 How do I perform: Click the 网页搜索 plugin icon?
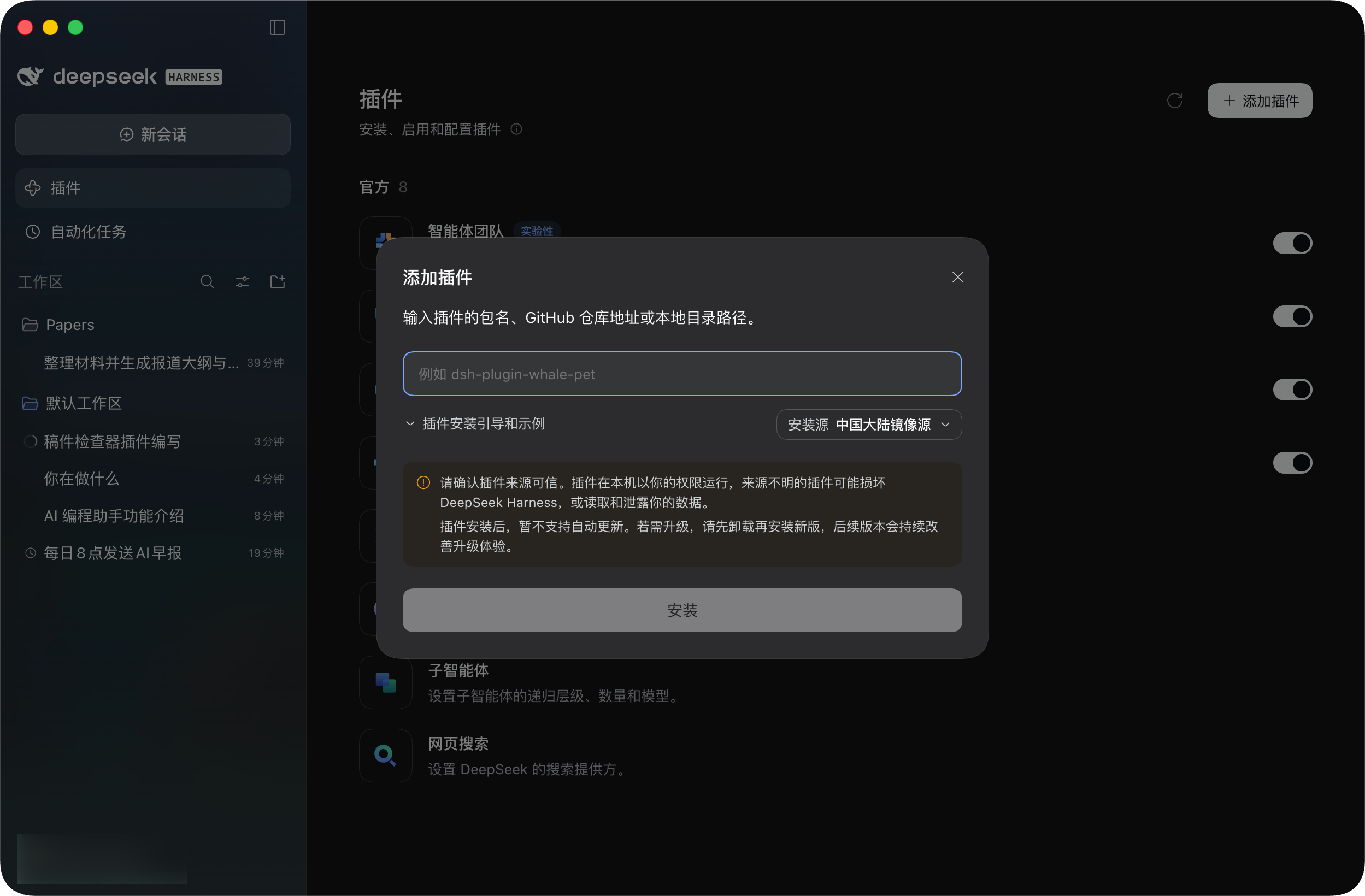click(x=385, y=756)
